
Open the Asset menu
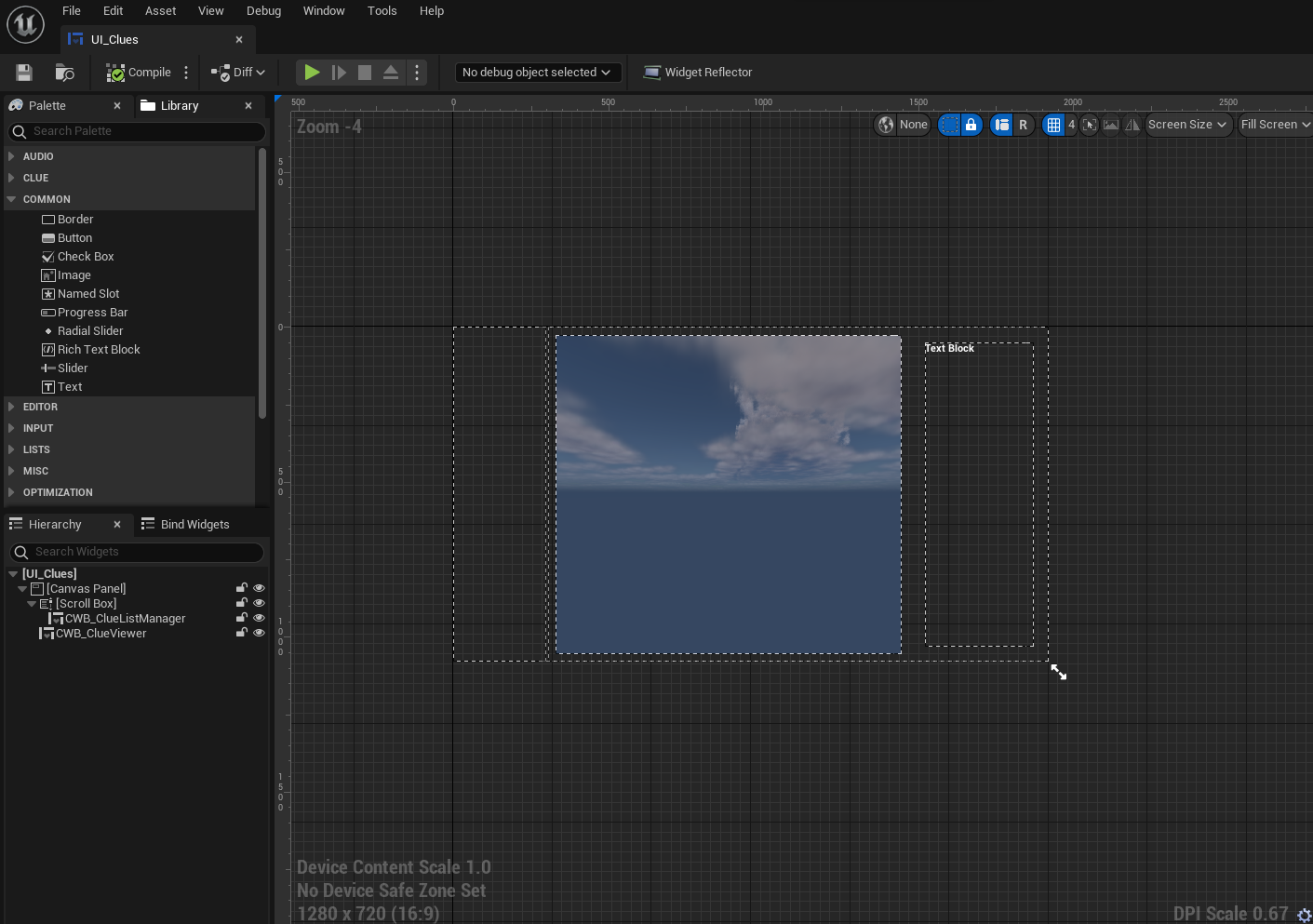click(x=160, y=11)
